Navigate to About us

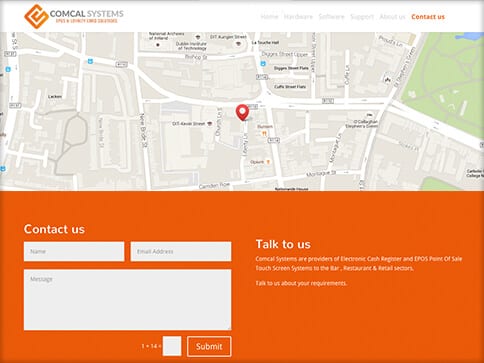coord(392,17)
